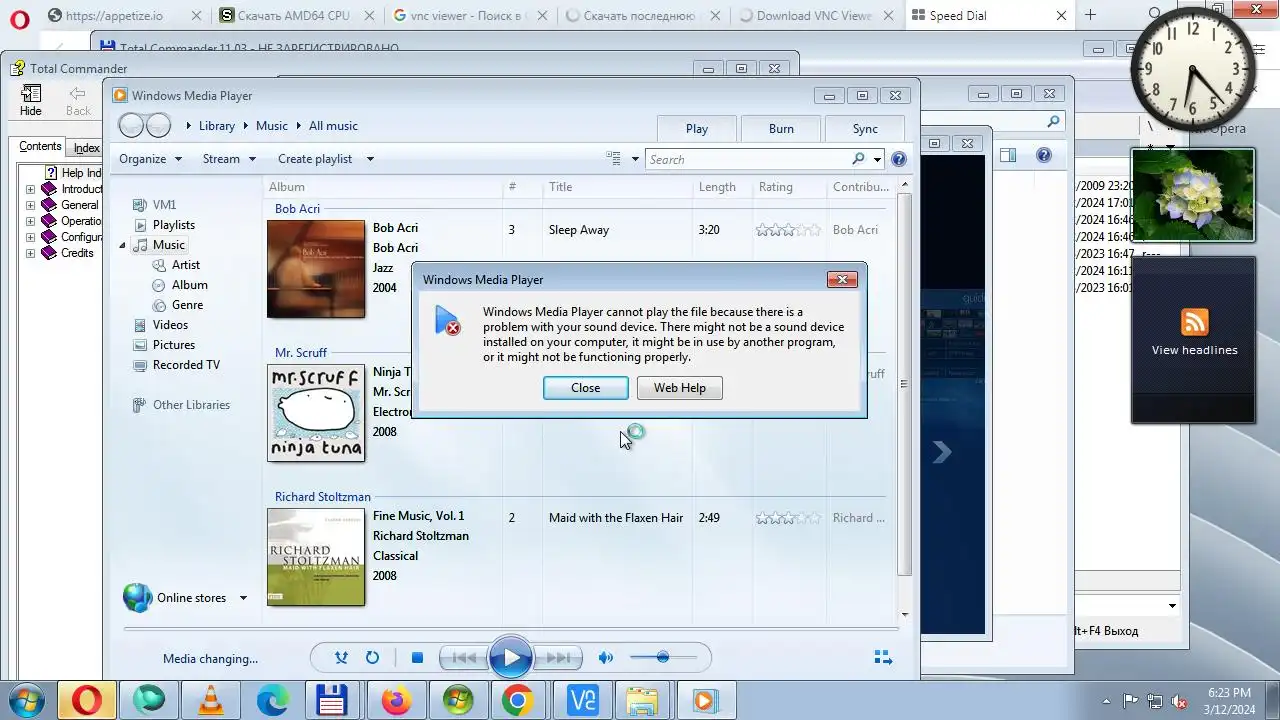Close the sound device error dialog
The image size is (1280, 720).
tap(586, 388)
